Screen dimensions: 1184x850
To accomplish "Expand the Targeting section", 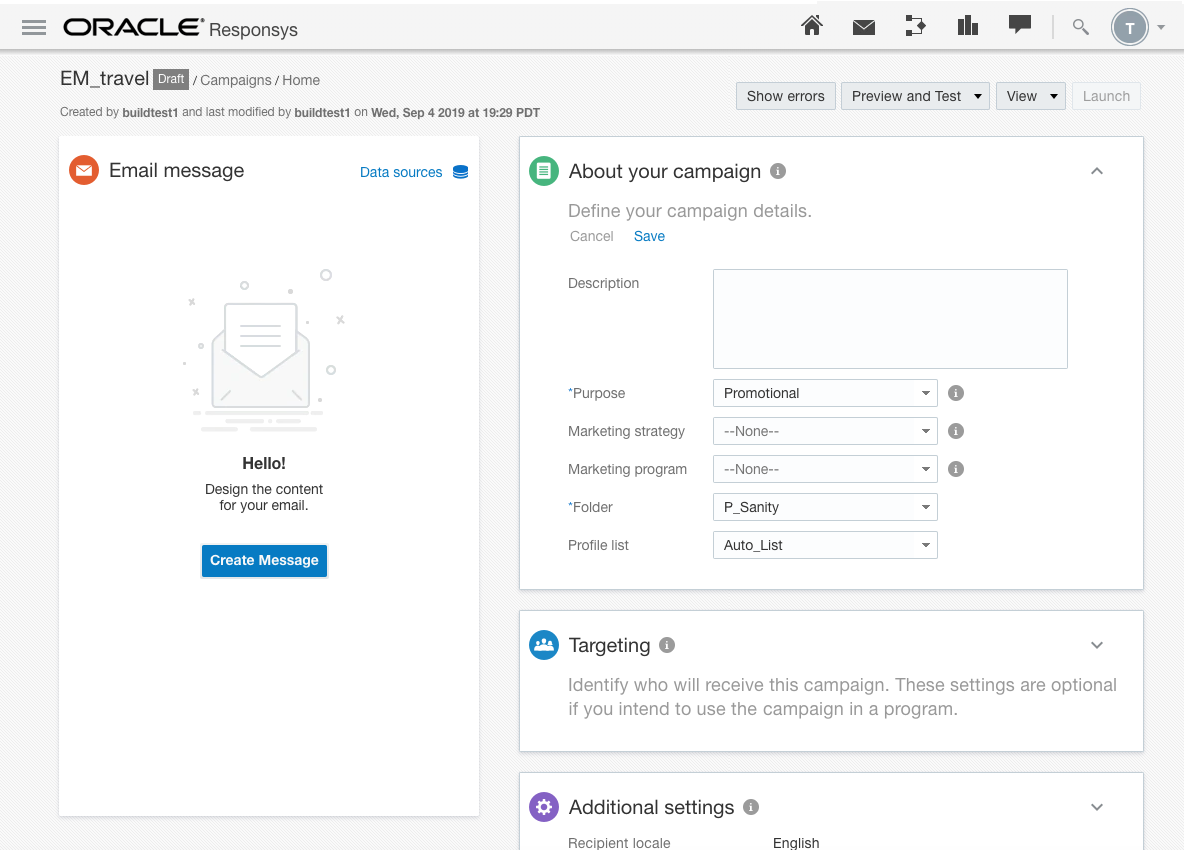I will pyautogui.click(x=1097, y=645).
